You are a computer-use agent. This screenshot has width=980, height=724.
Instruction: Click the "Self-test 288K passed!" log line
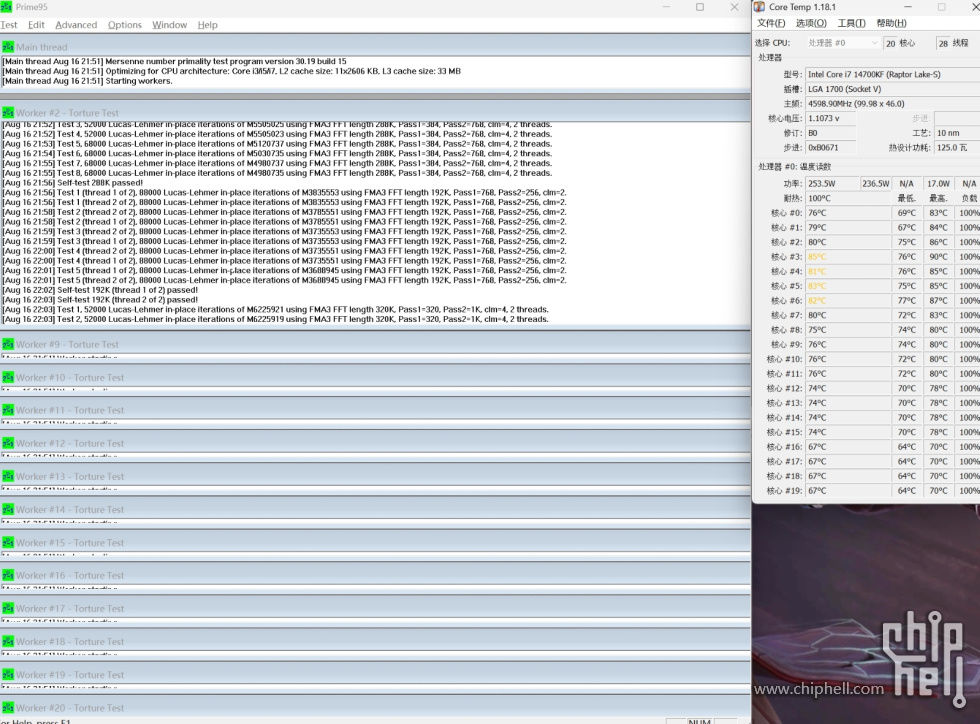click(73, 183)
